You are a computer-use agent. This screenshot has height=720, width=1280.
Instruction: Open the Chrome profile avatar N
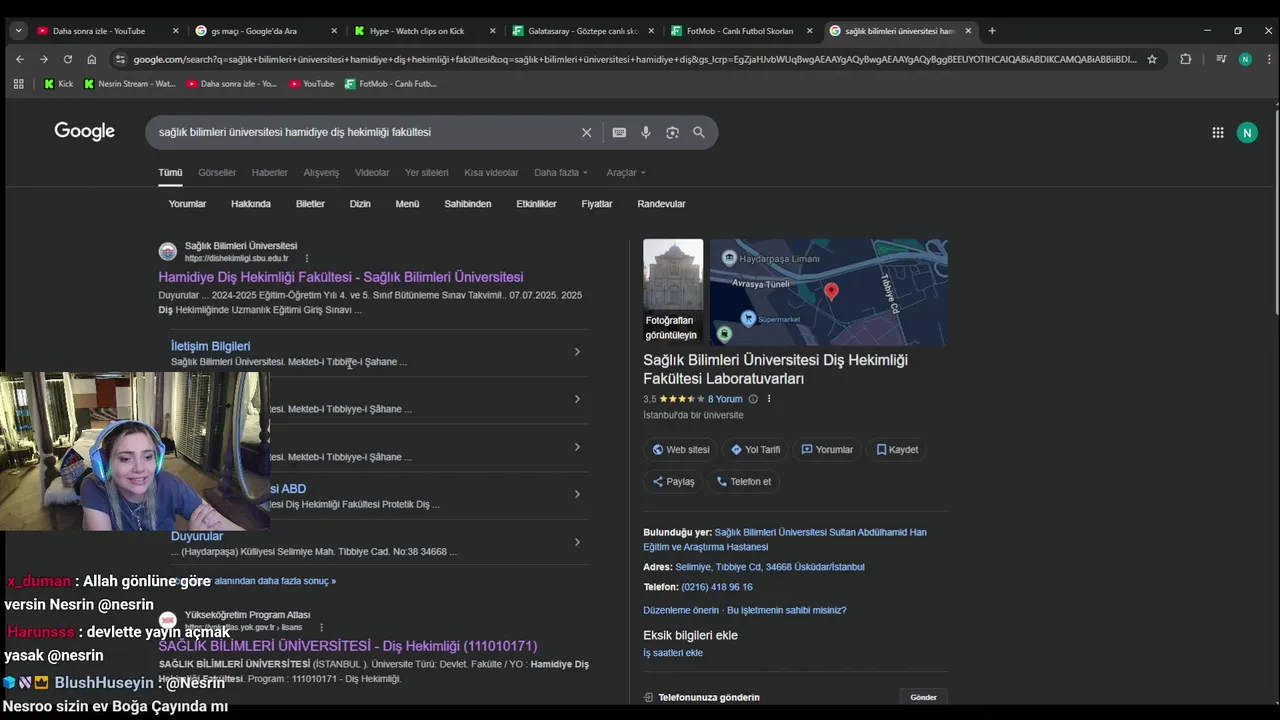coord(1245,59)
